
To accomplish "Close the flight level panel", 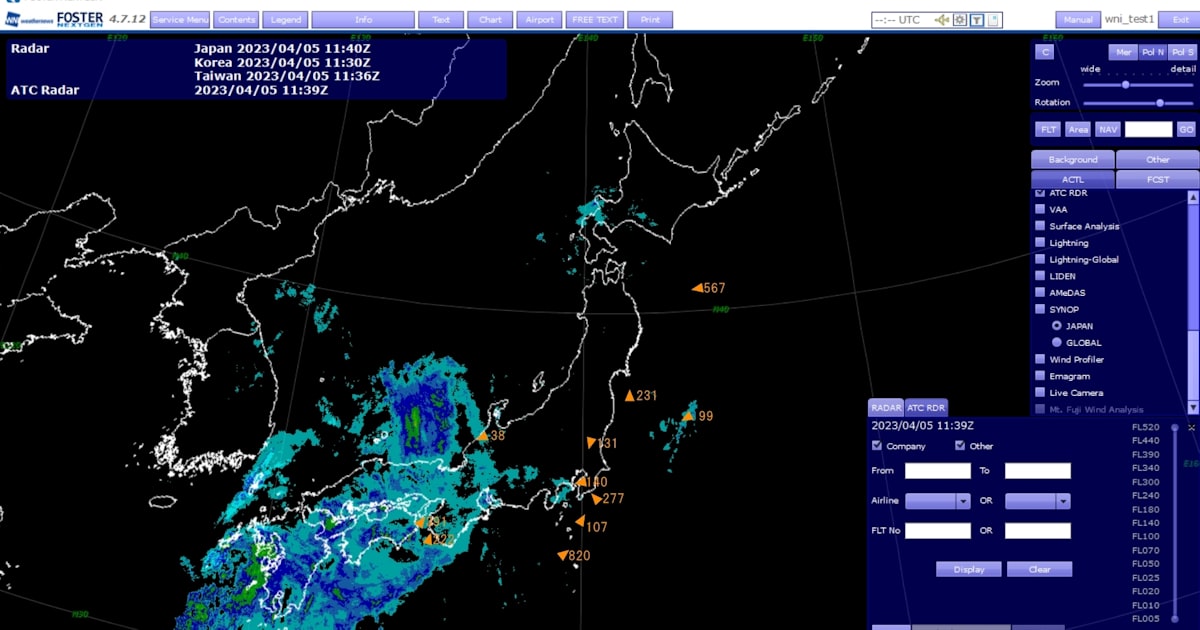I will tap(1191, 428).
